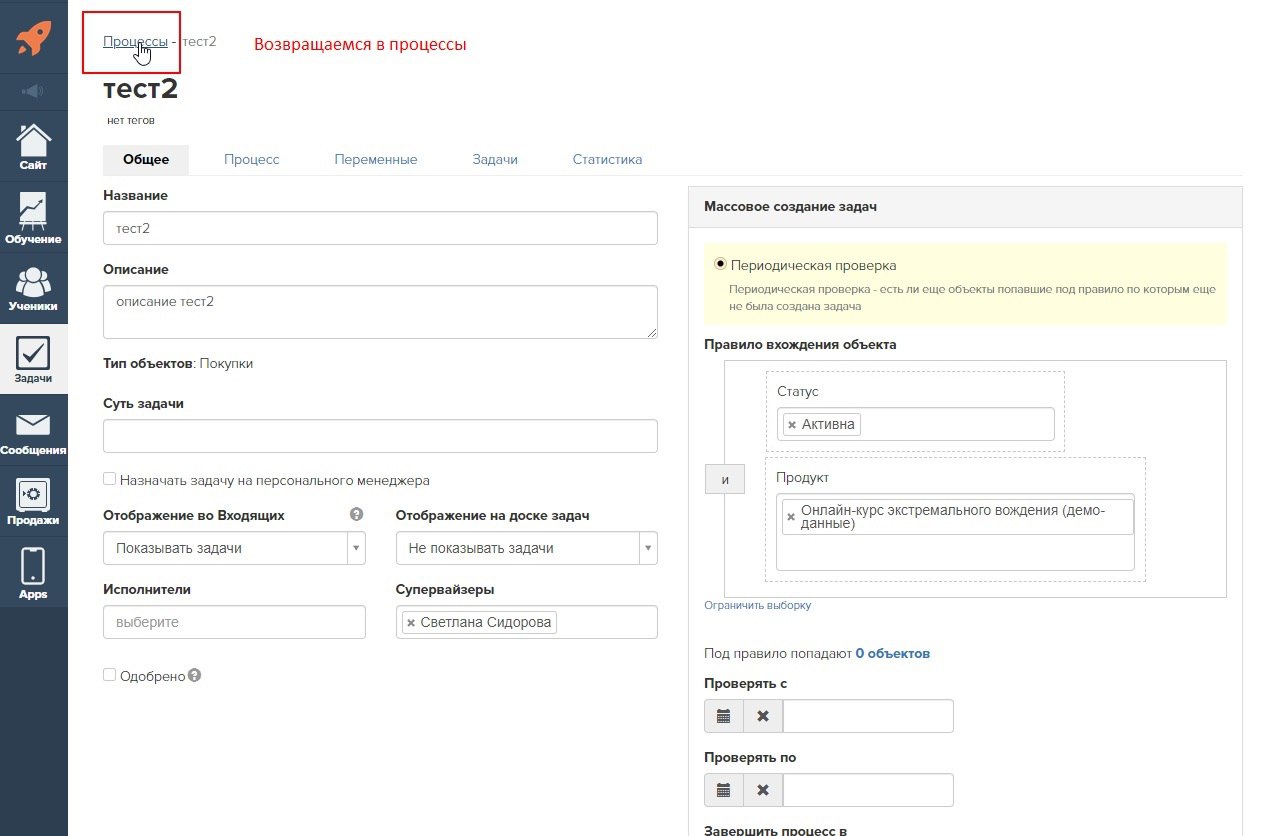
Task: Click the Процессы breadcrumb link
Action: tap(135, 41)
